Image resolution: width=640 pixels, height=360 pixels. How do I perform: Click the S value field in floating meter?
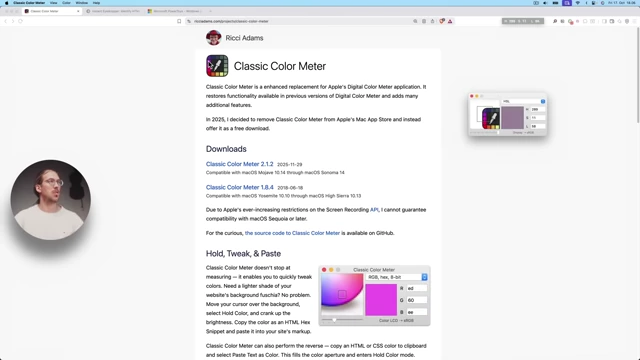(538, 118)
